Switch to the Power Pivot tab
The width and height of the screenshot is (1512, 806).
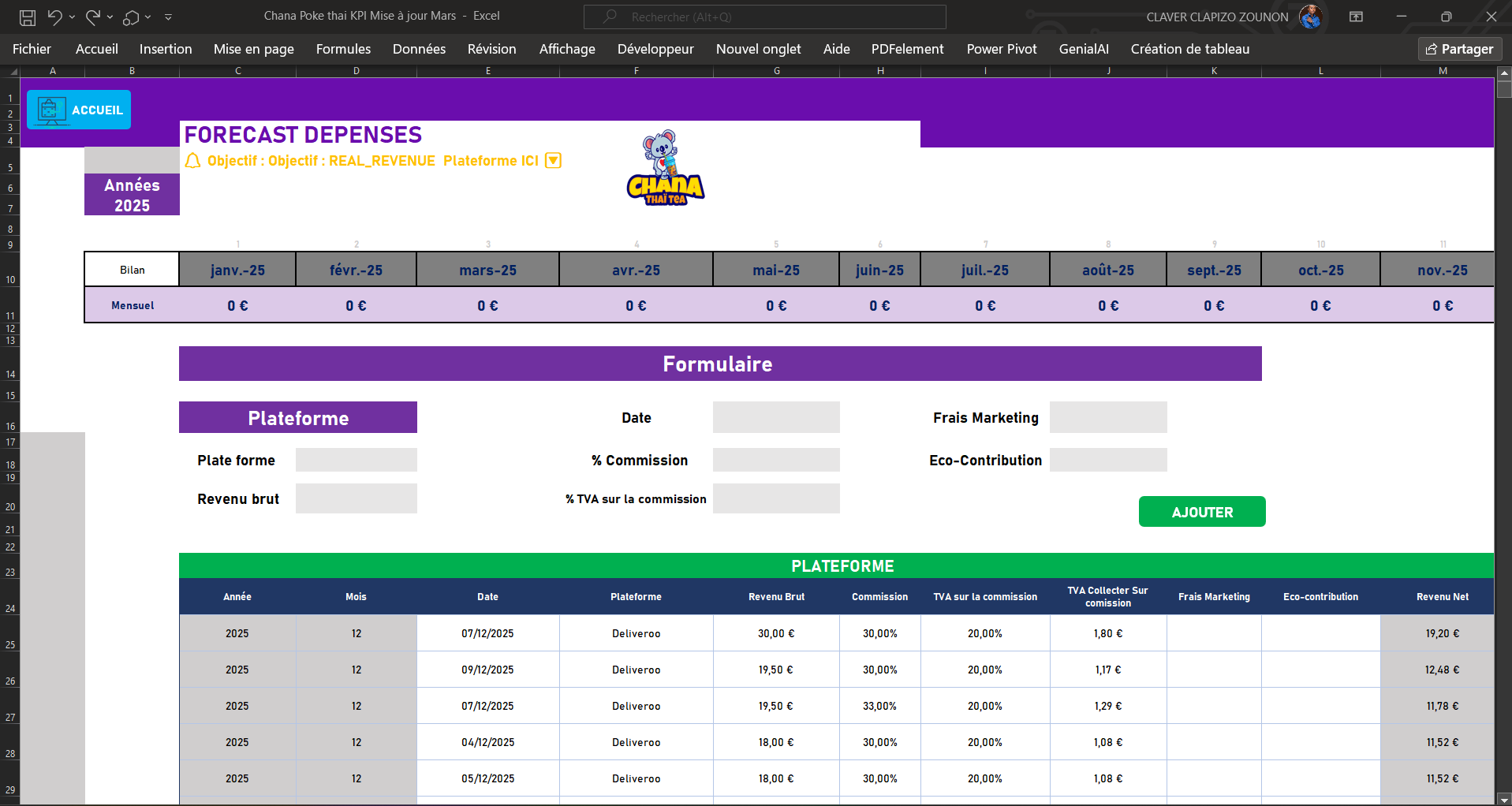point(1001,49)
